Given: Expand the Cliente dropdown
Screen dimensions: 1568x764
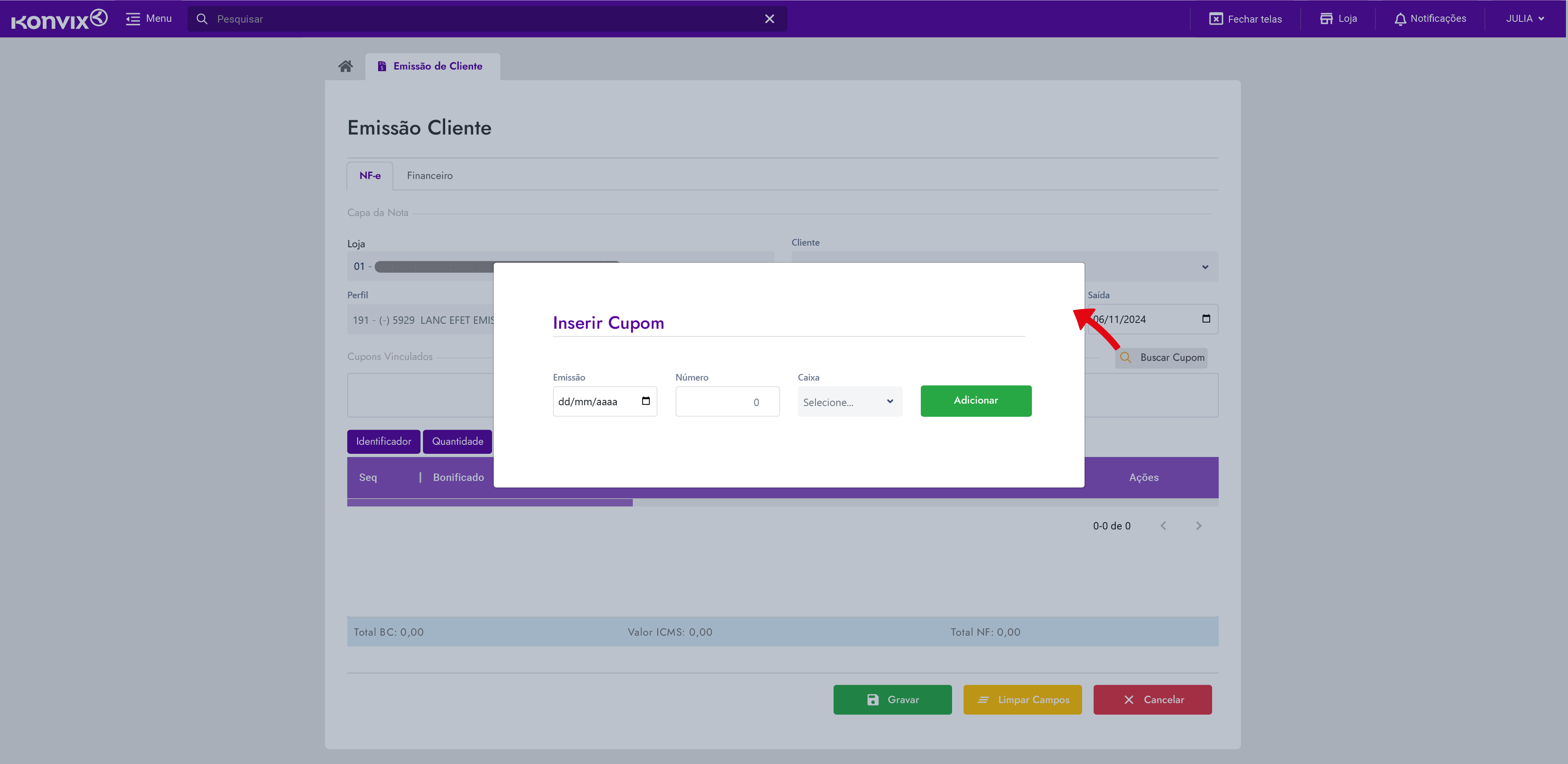Looking at the screenshot, I should pos(1205,267).
